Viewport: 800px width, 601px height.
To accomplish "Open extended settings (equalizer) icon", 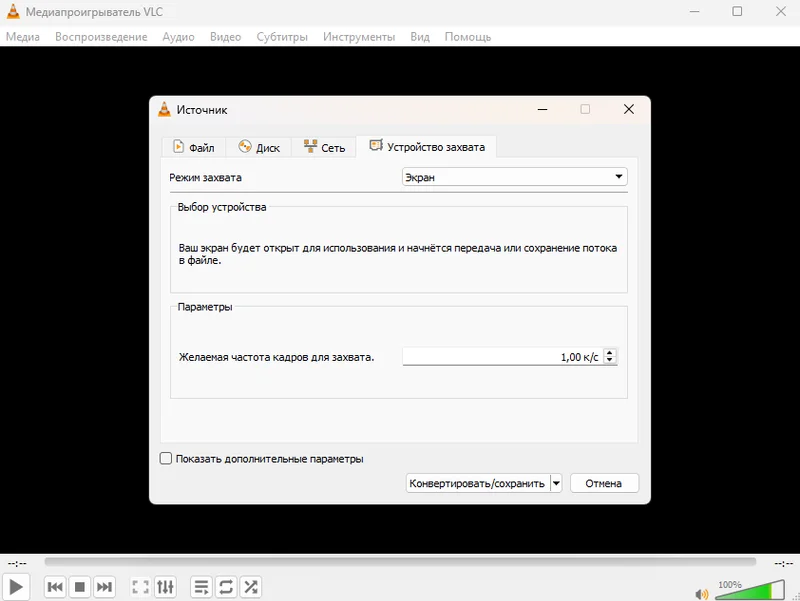I will pos(165,587).
